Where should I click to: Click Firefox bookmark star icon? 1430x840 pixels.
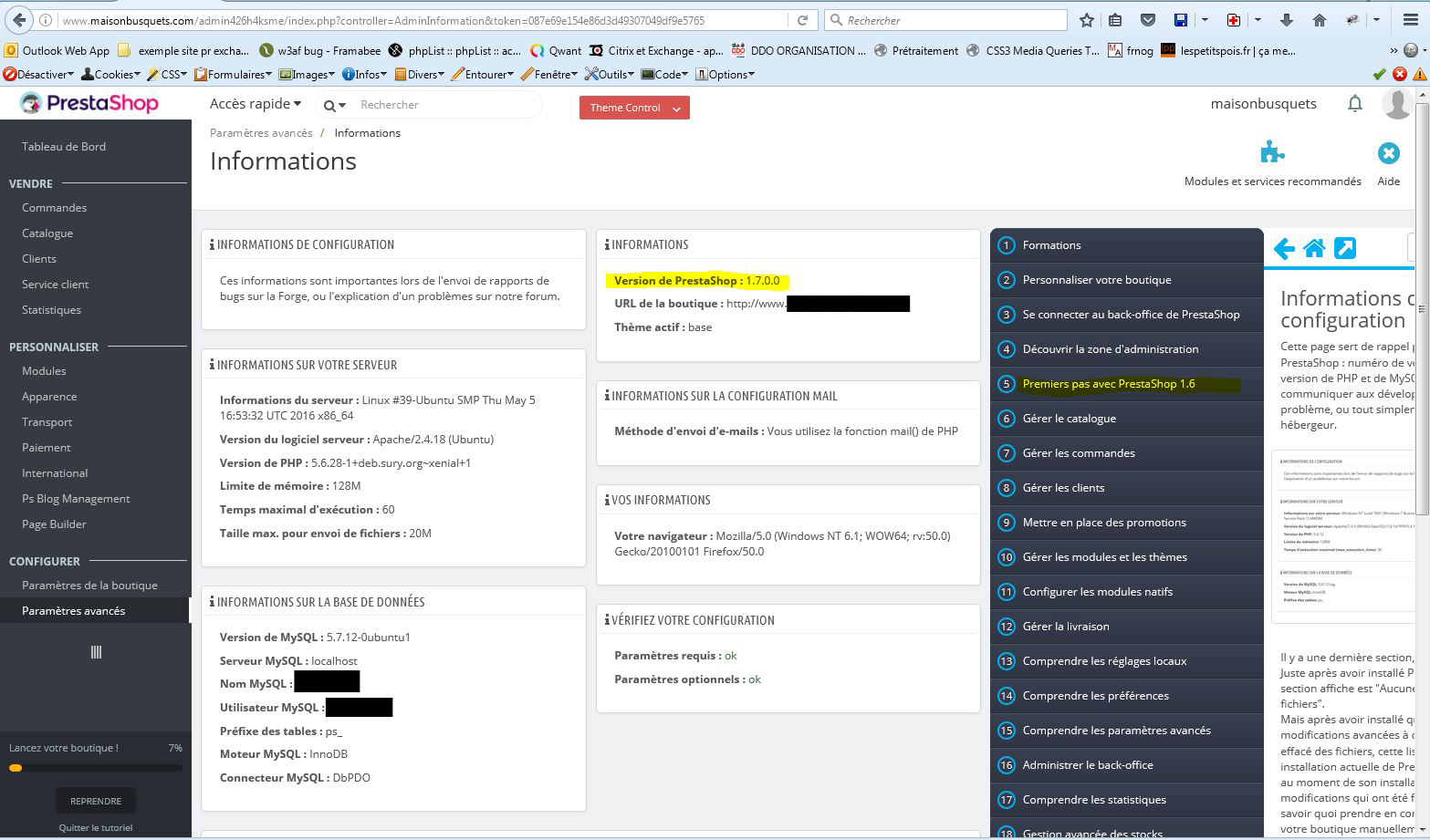[x=1086, y=20]
